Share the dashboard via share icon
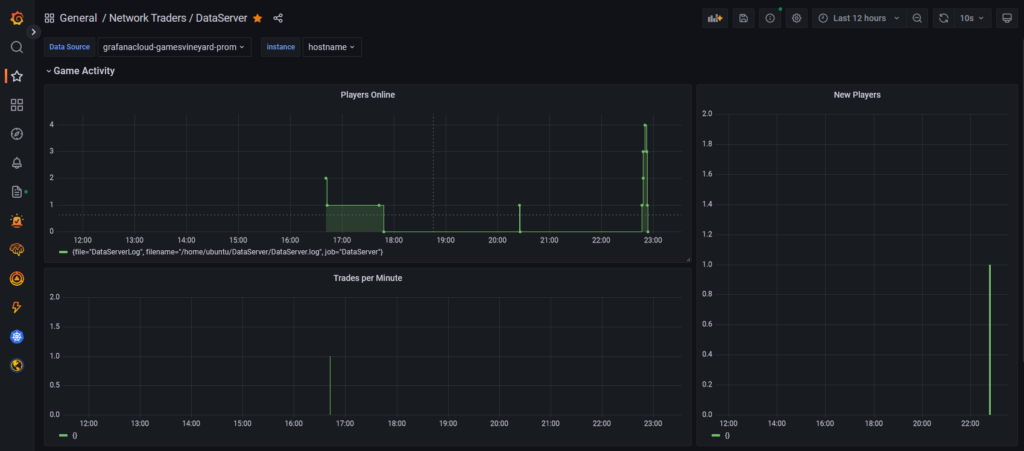The height and width of the screenshot is (451, 1024). pyautogui.click(x=278, y=18)
